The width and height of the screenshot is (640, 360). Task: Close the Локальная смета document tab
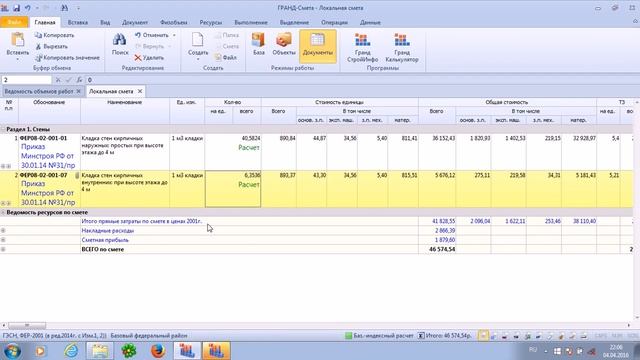tap(140, 91)
